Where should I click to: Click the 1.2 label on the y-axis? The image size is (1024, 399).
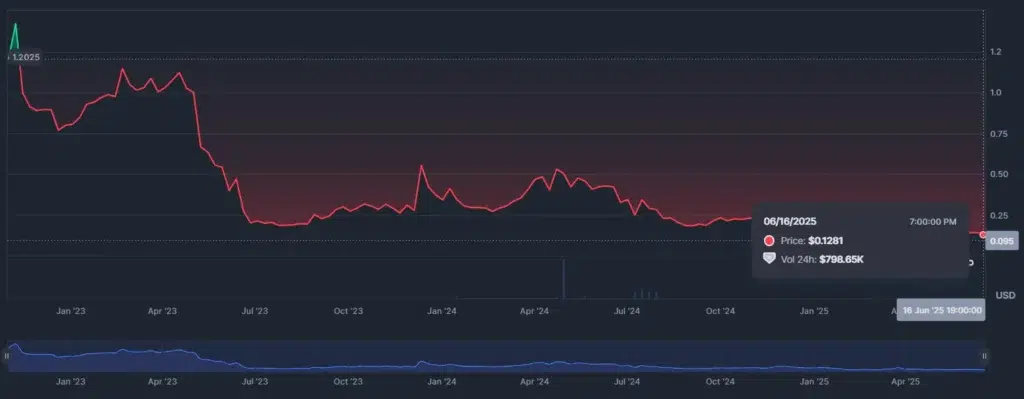(996, 52)
